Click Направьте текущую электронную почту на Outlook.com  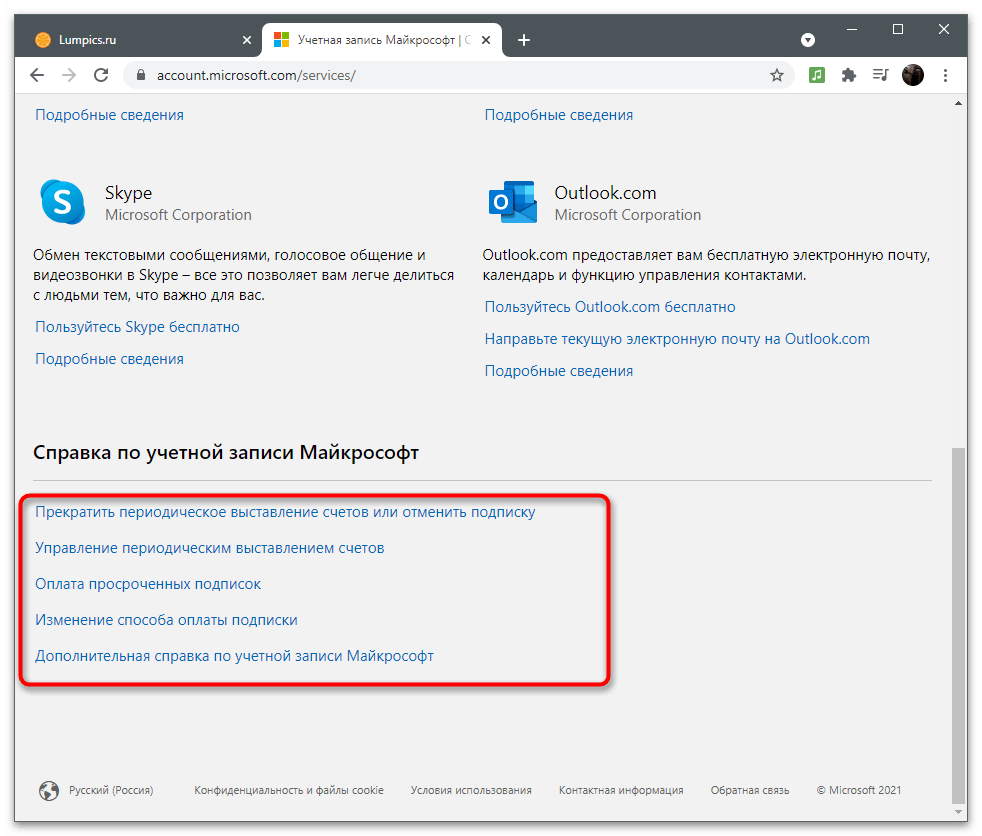[677, 339]
